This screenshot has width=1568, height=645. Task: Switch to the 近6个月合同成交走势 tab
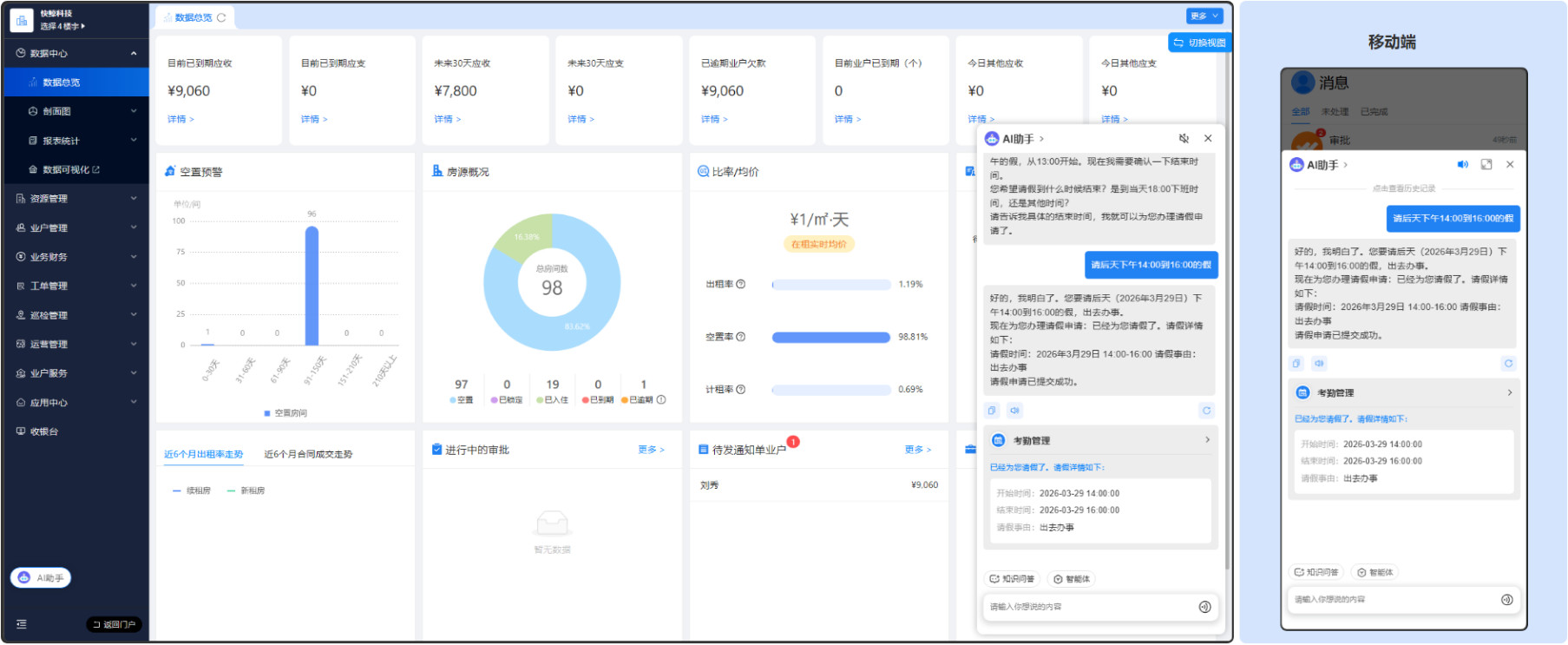(308, 454)
